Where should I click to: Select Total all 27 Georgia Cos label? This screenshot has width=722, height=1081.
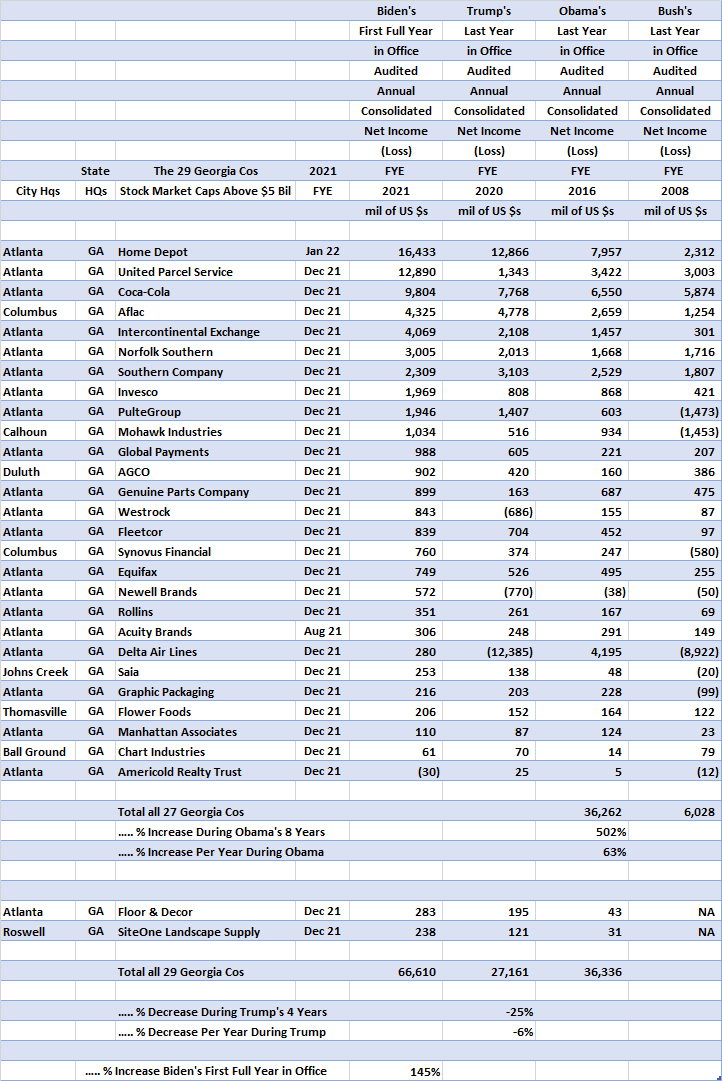(181, 811)
